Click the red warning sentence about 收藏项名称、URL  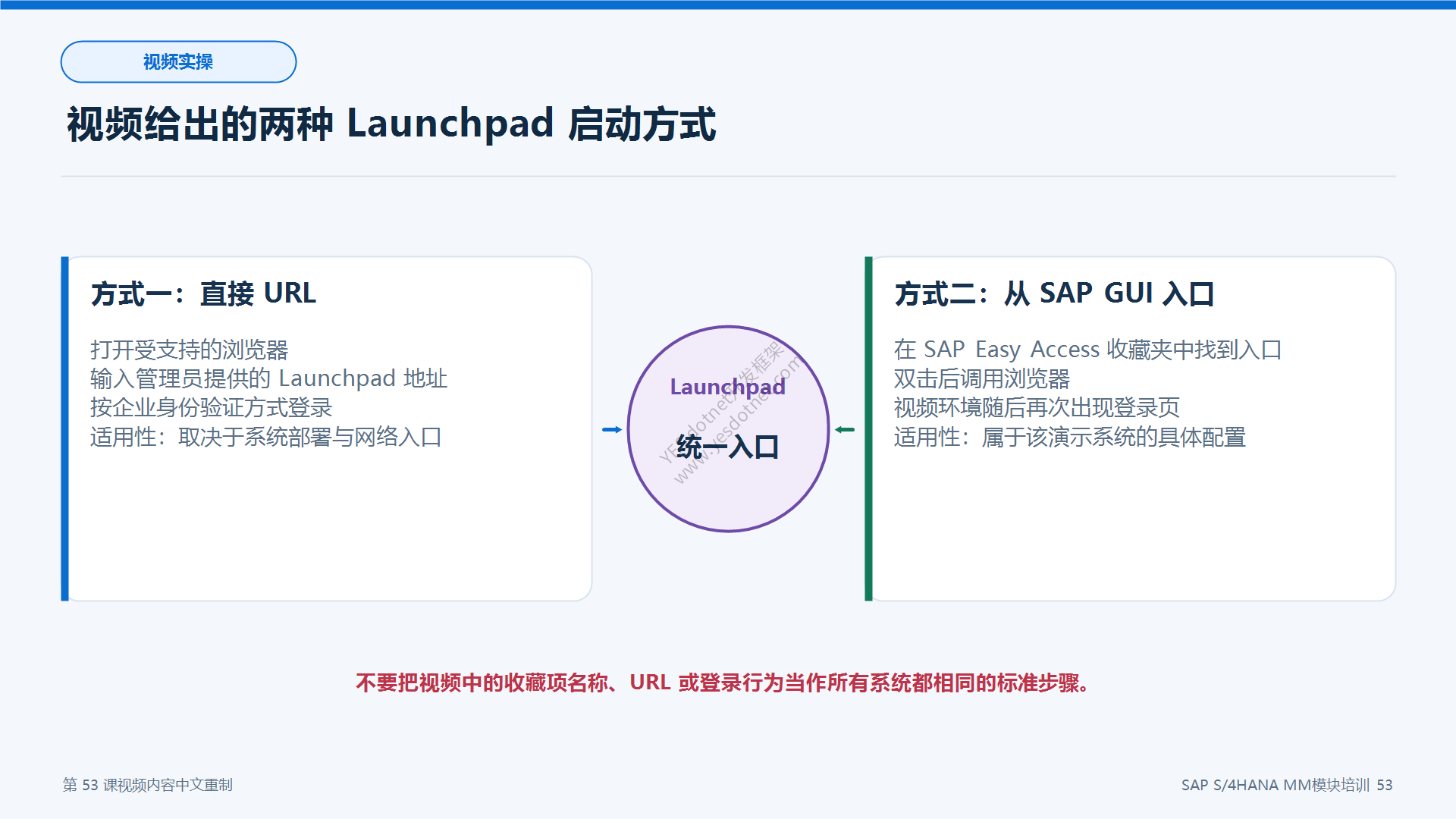coord(725,683)
